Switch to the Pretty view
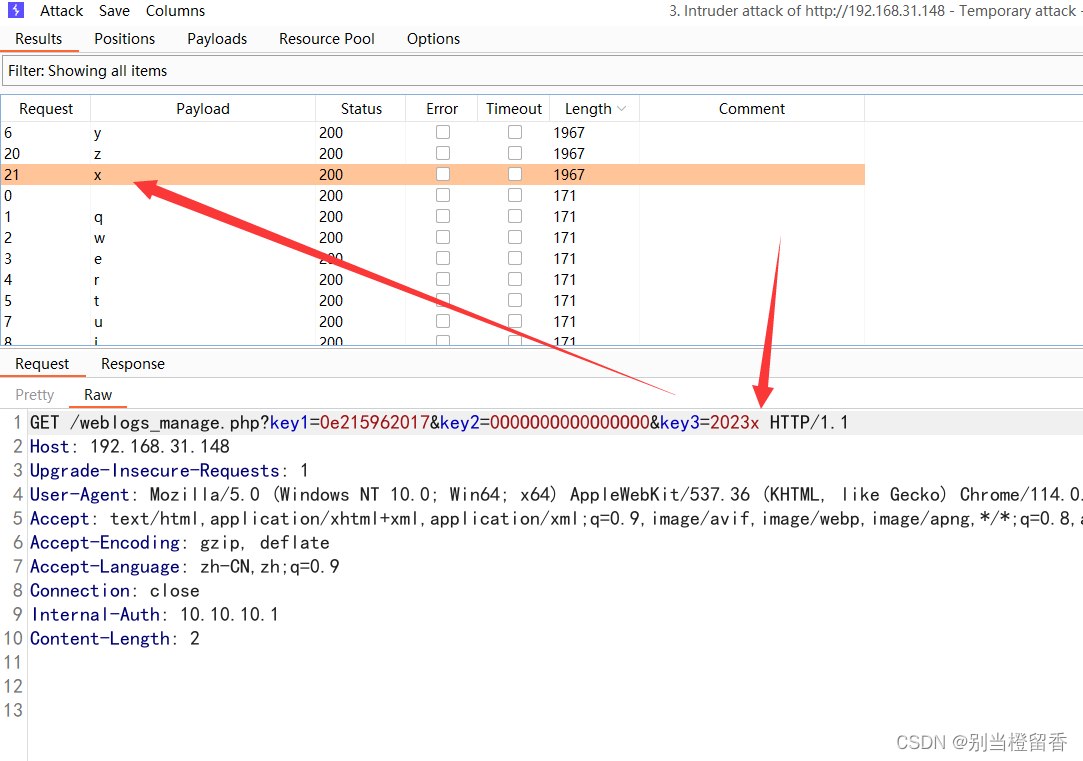Image resolution: width=1083 pixels, height=761 pixels. (x=35, y=395)
